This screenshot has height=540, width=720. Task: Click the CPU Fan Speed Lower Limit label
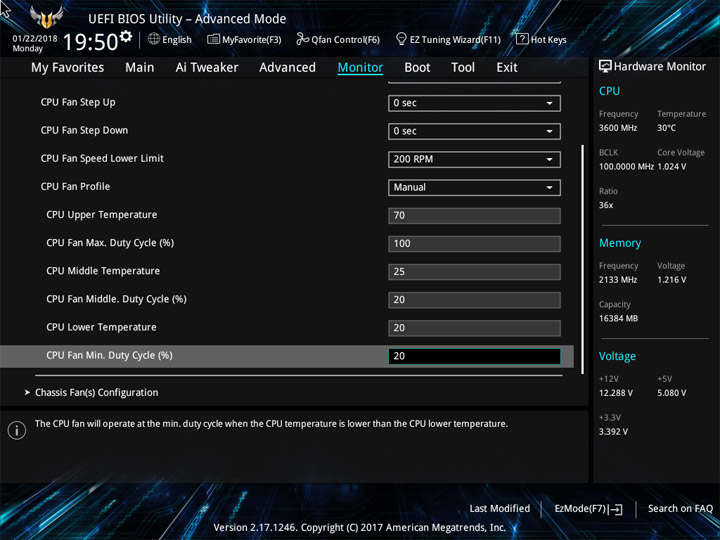(102, 158)
